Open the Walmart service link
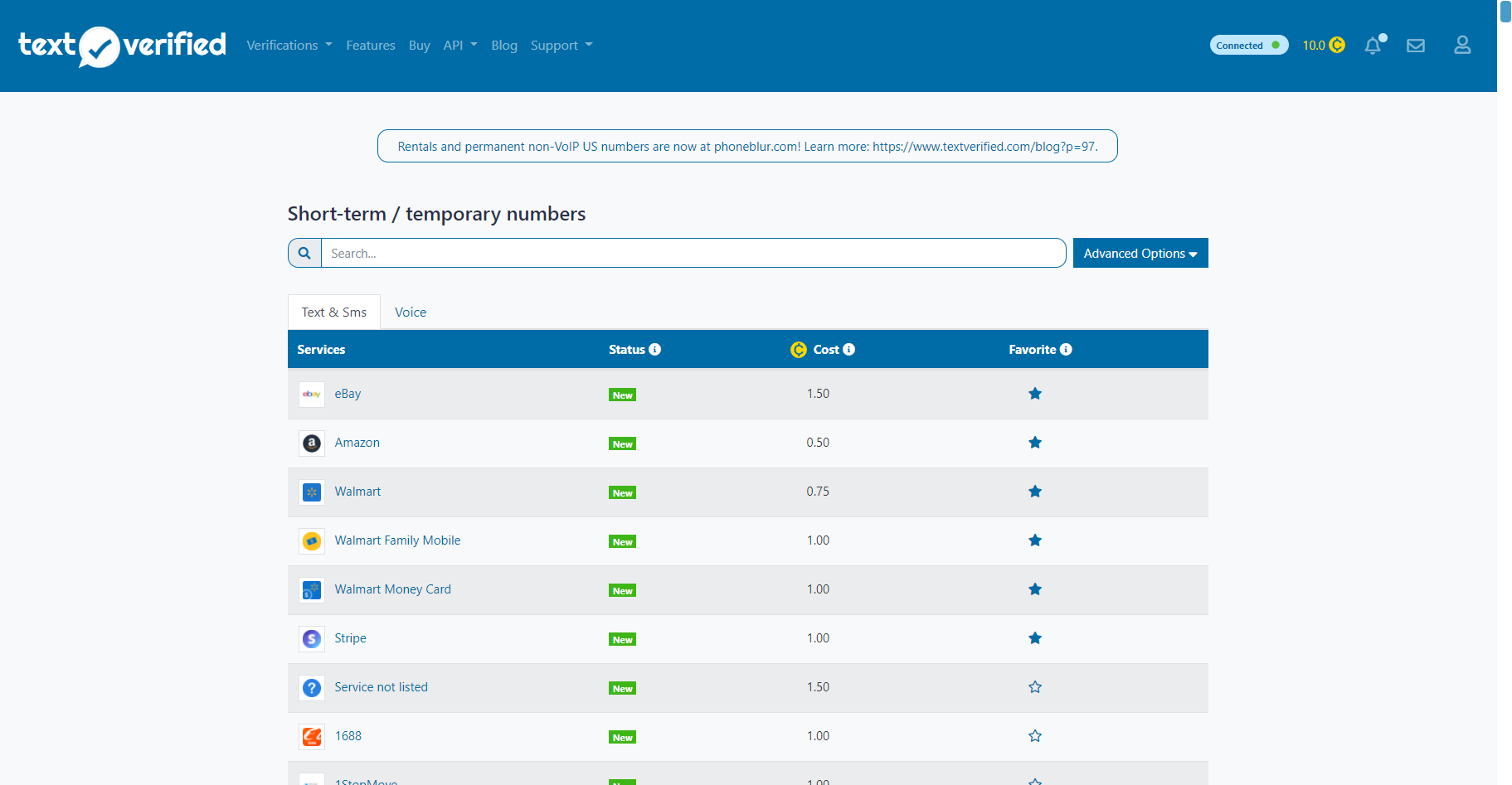Viewport: 1512px width, 785px height. click(357, 492)
